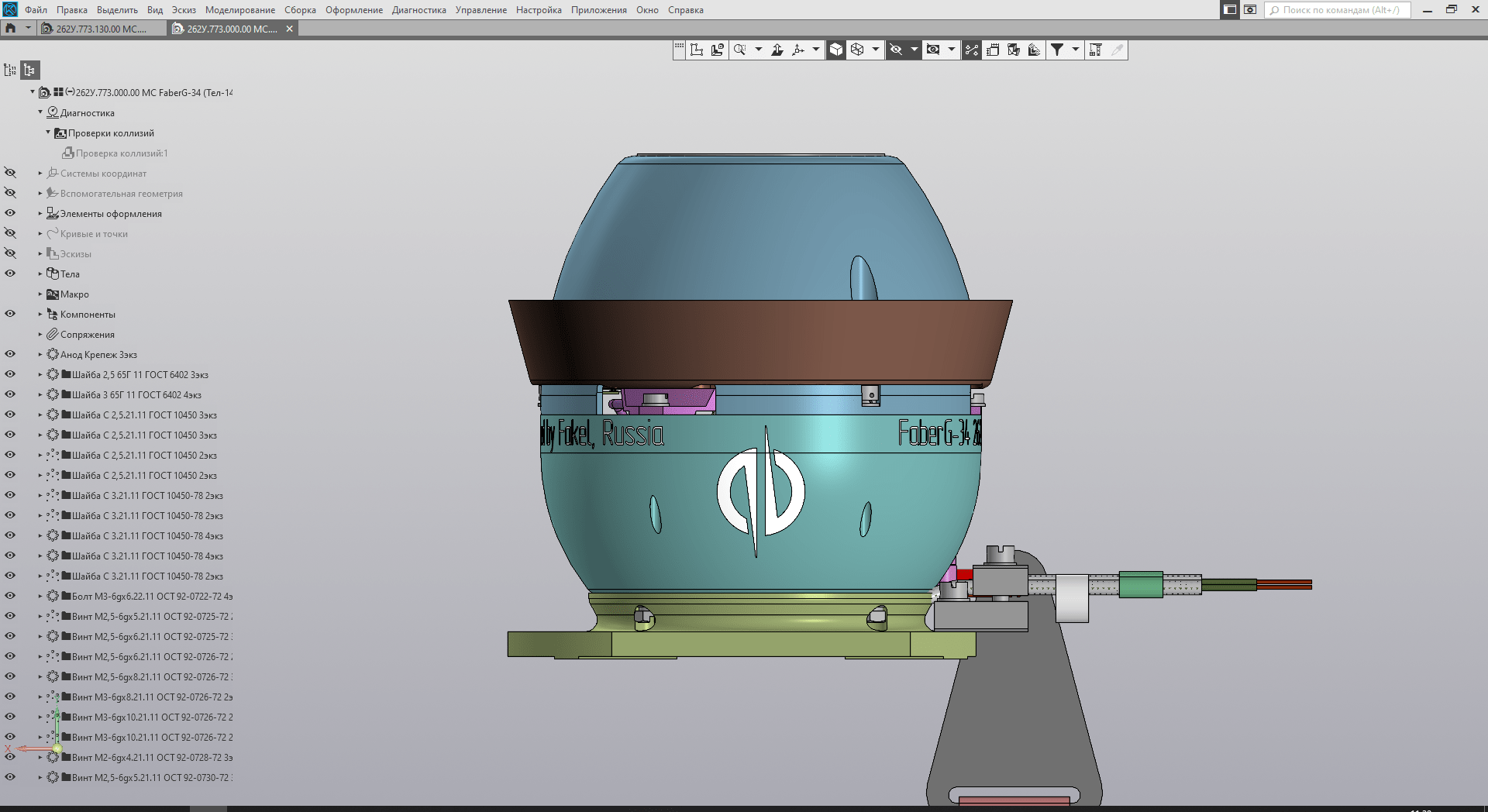Click the local coordinate system toolbar icon
This screenshot has width=1488, height=812.
point(697,50)
